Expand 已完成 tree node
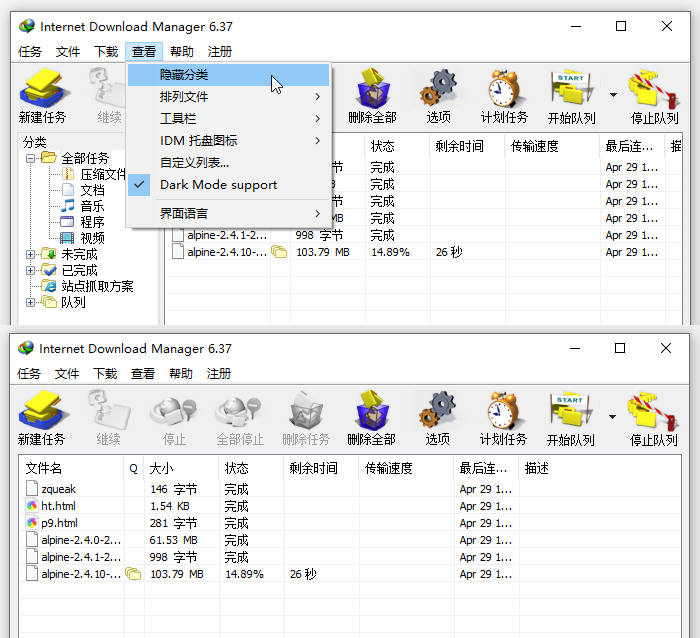The width and height of the screenshot is (700, 638). (30, 271)
